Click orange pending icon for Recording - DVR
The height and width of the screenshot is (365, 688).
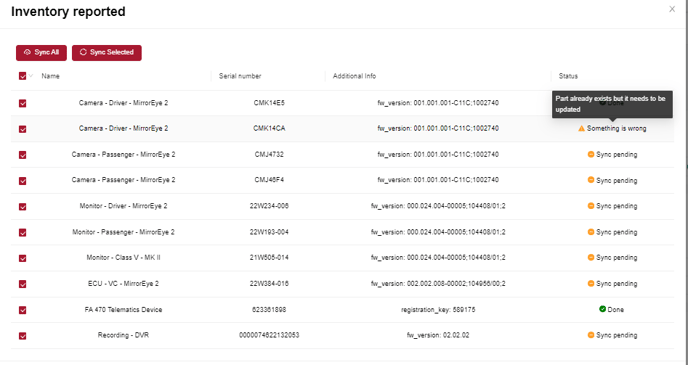coord(591,335)
